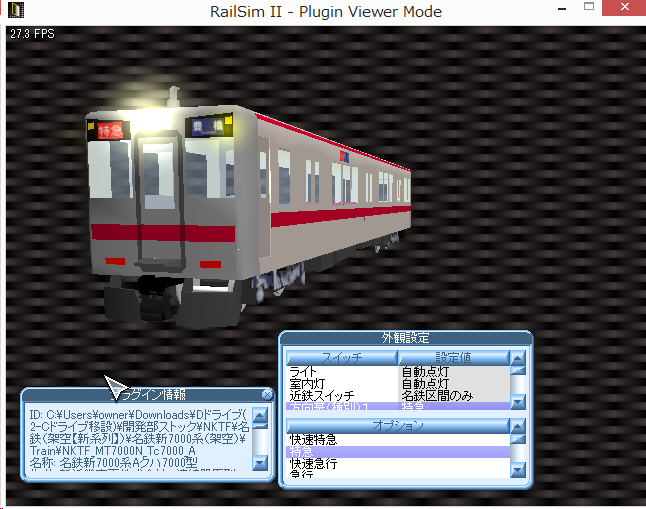This screenshot has width=646, height=509.
Task: Click the scrollbar thumb of the オプション list
Action: (x=518, y=439)
